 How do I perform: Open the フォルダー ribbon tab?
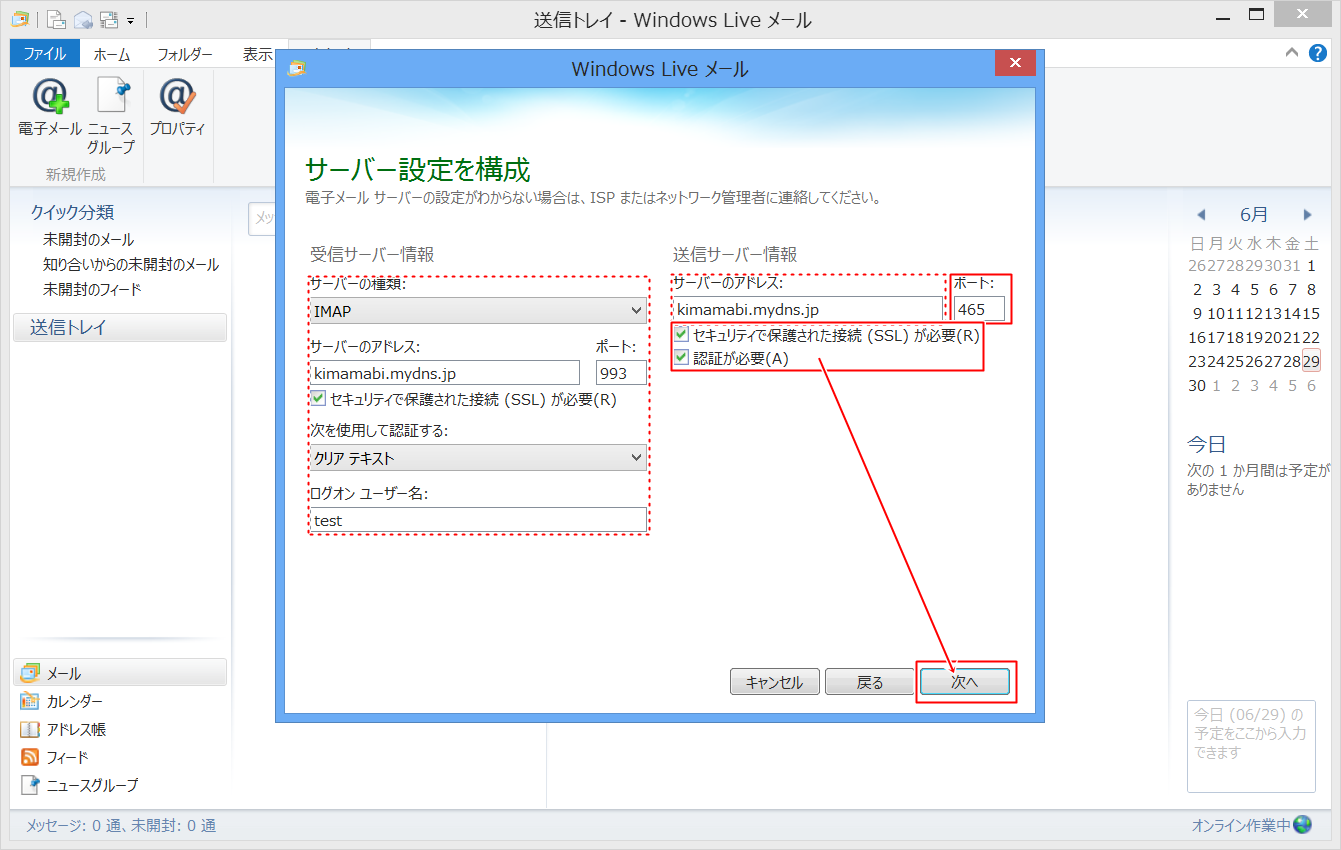(184, 54)
